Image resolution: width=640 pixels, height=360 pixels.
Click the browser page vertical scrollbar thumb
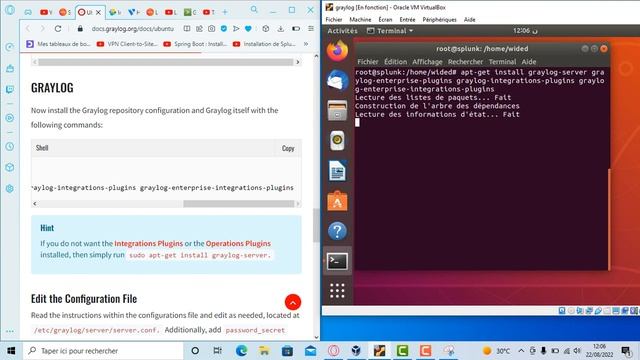(316, 225)
